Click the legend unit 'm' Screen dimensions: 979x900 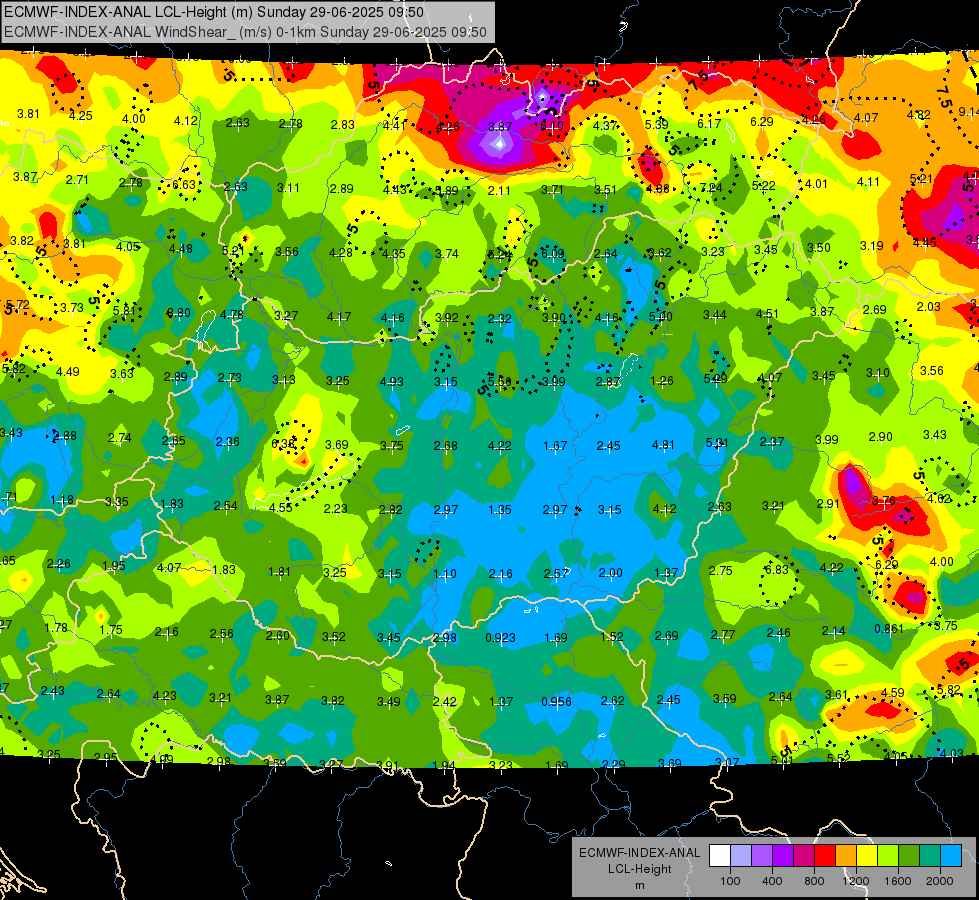(x=639, y=885)
